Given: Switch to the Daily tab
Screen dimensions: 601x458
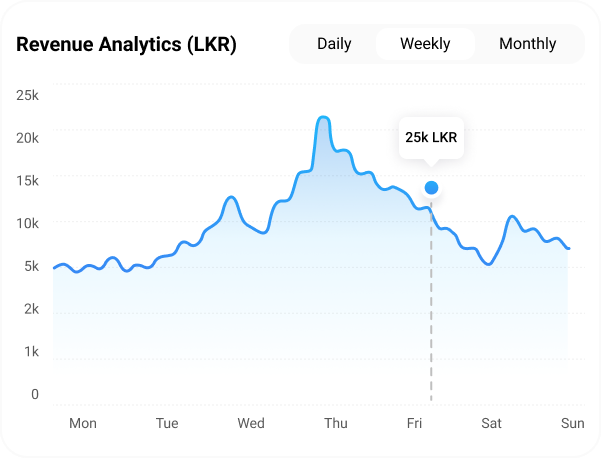Looking at the screenshot, I should (x=334, y=44).
